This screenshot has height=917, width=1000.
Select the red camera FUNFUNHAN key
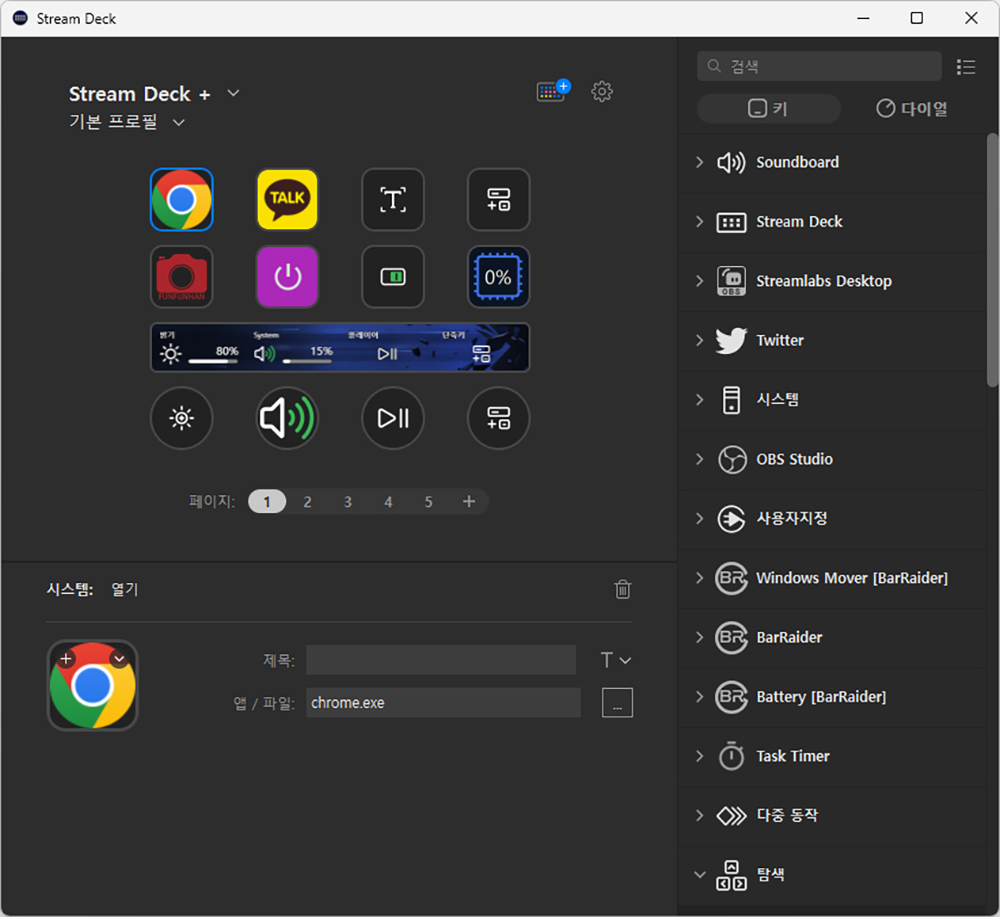coord(182,277)
